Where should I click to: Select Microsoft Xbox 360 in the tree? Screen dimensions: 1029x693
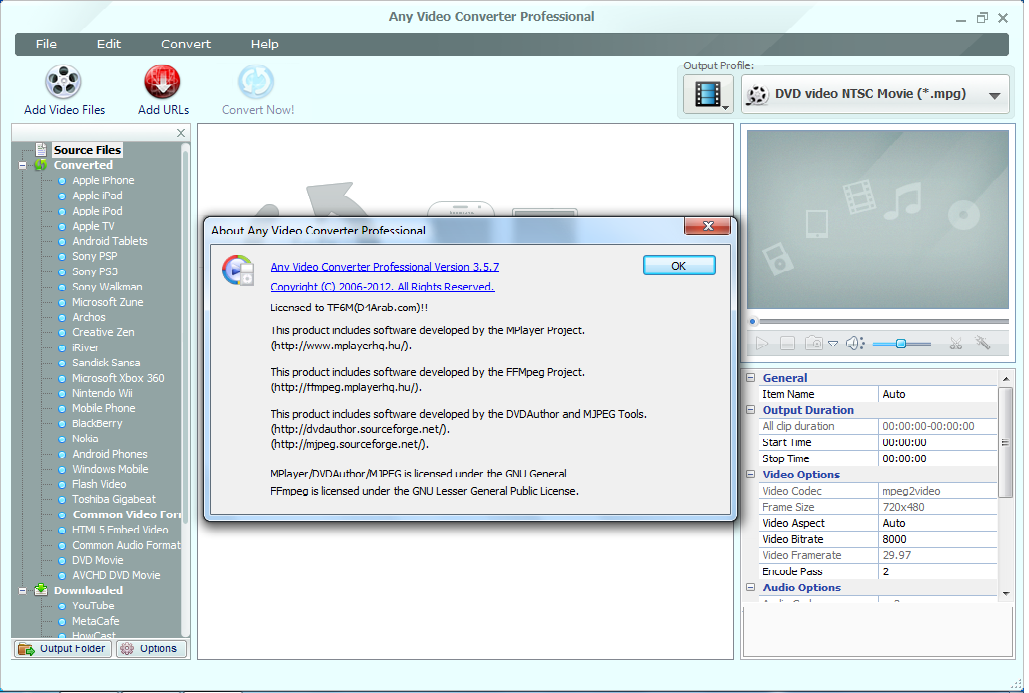click(x=118, y=378)
